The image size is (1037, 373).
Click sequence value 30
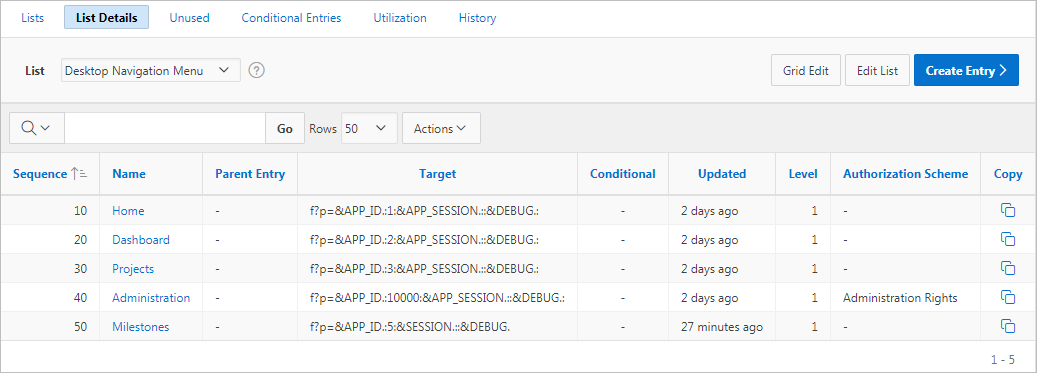tap(81, 269)
